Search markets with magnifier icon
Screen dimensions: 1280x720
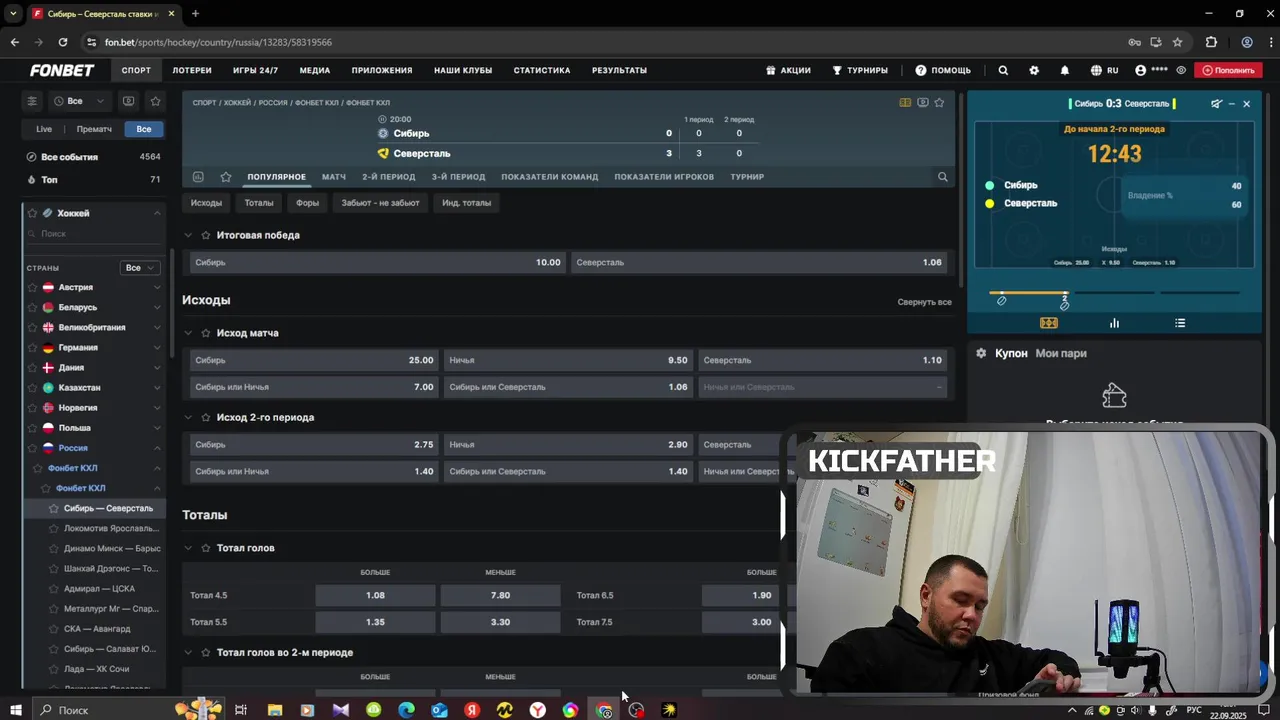(942, 177)
